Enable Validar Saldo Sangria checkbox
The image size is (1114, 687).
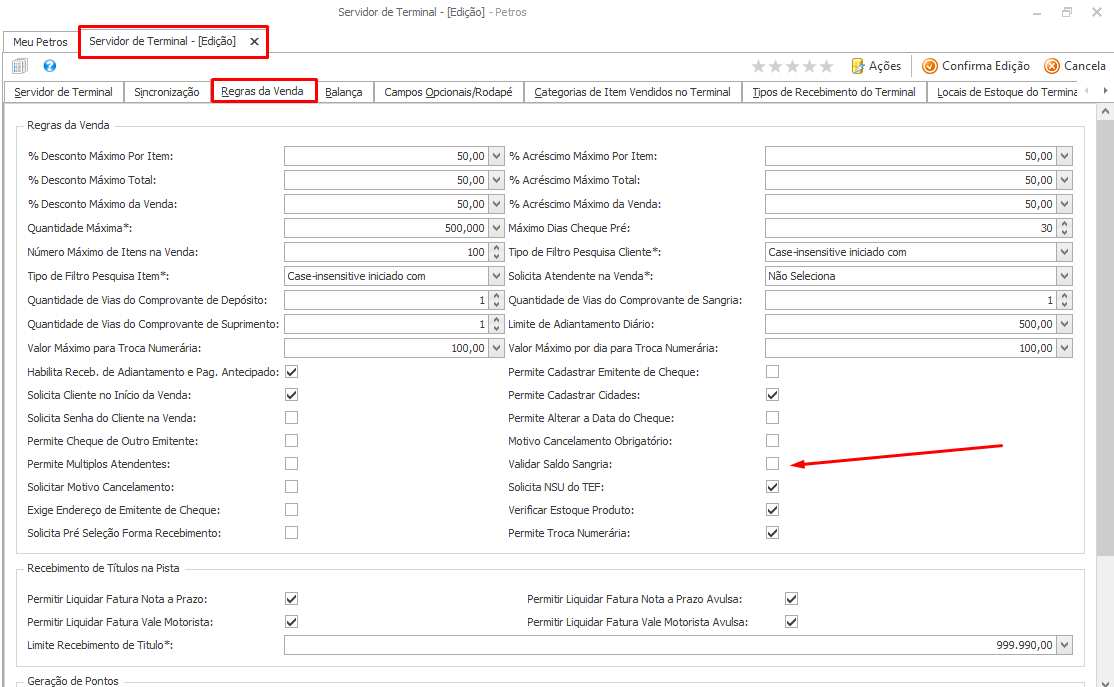pos(772,464)
